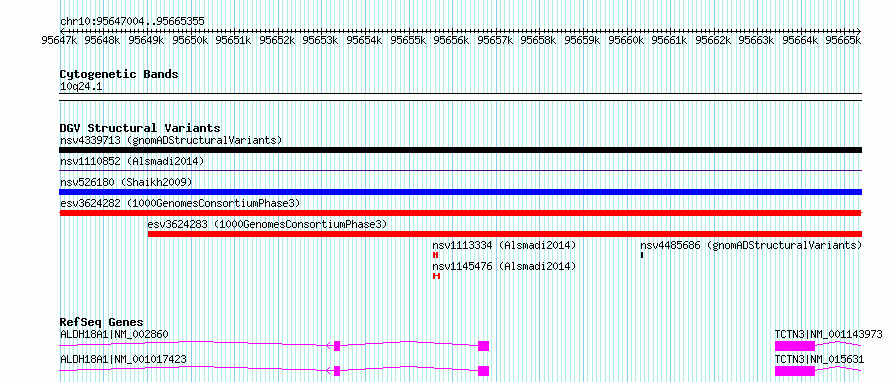Click the small red nsv1145476 variant marker
The height and width of the screenshot is (382, 890).
[436, 276]
